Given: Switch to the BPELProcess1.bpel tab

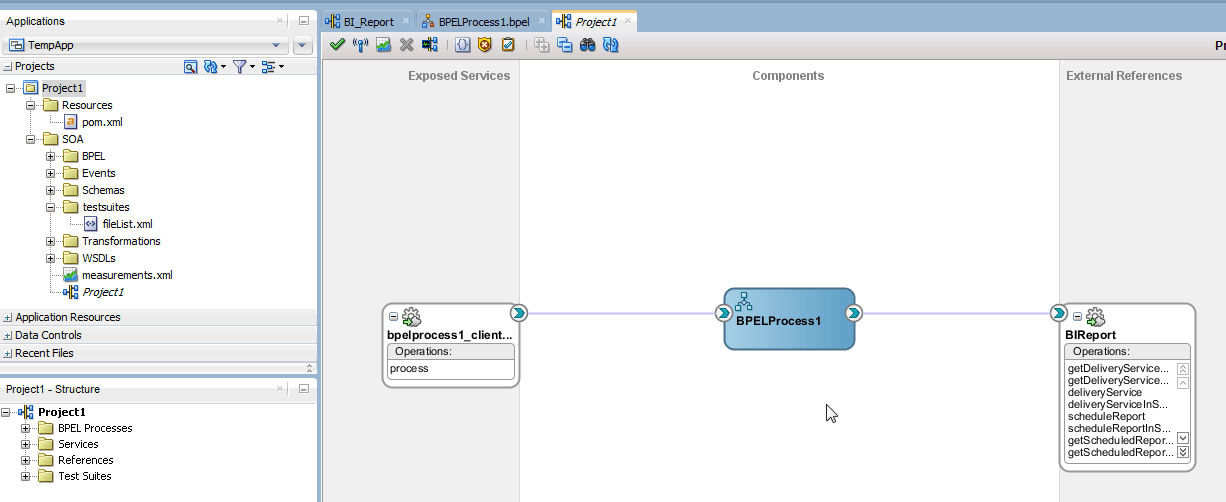Looking at the screenshot, I should 484,21.
